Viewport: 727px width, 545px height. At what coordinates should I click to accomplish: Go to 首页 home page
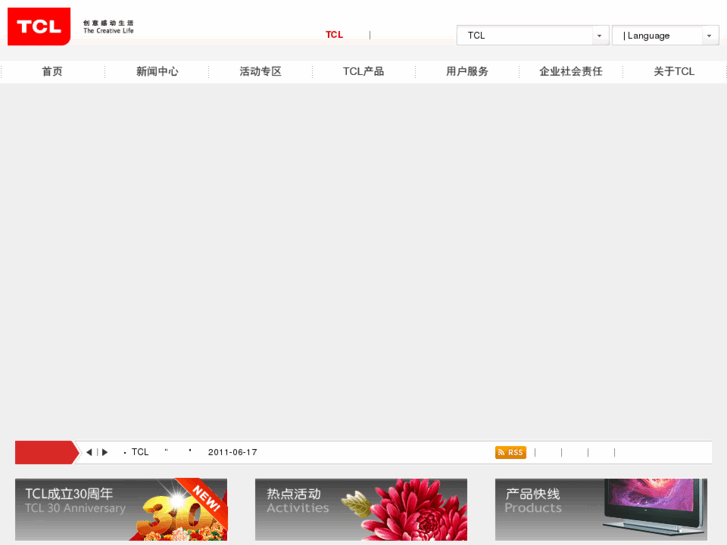click(52, 71)
